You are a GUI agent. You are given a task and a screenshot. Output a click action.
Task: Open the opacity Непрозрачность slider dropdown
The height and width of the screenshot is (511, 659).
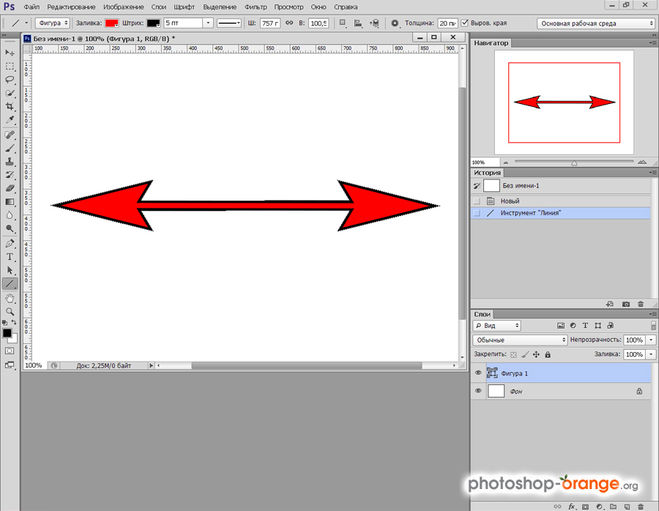[651, 340]
